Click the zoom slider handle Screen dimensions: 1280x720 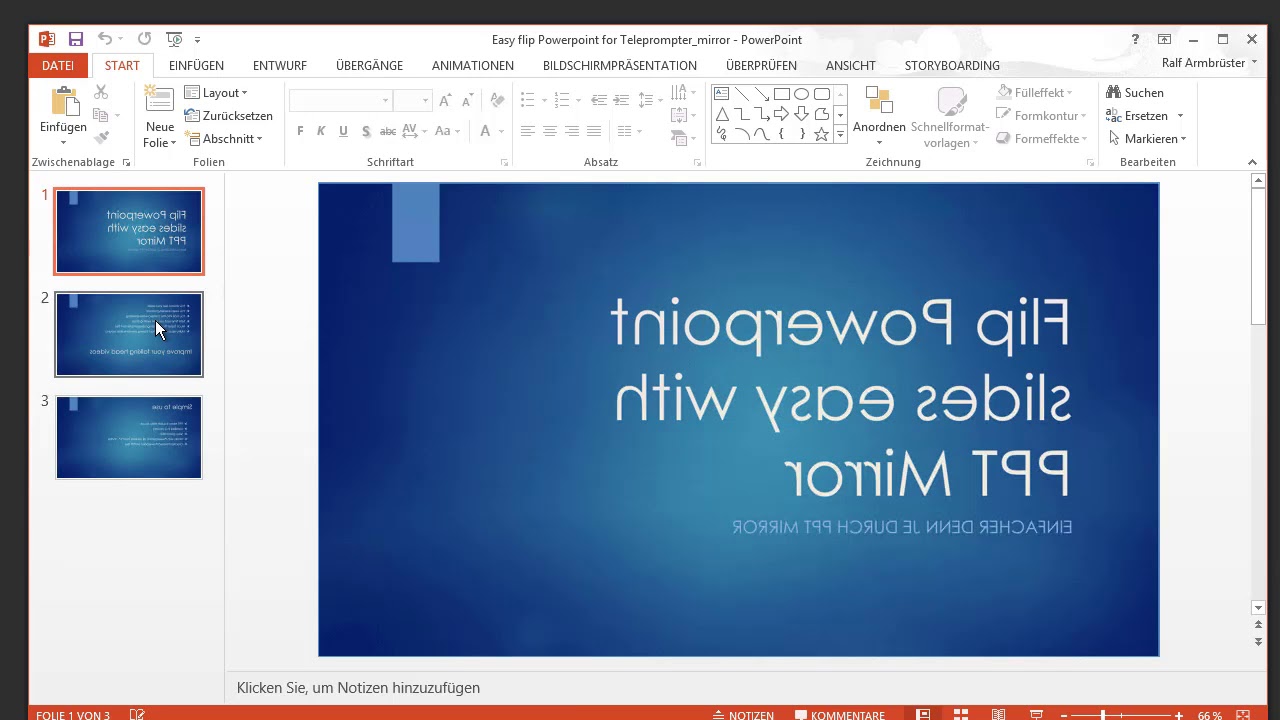[x=1102, y=714]
